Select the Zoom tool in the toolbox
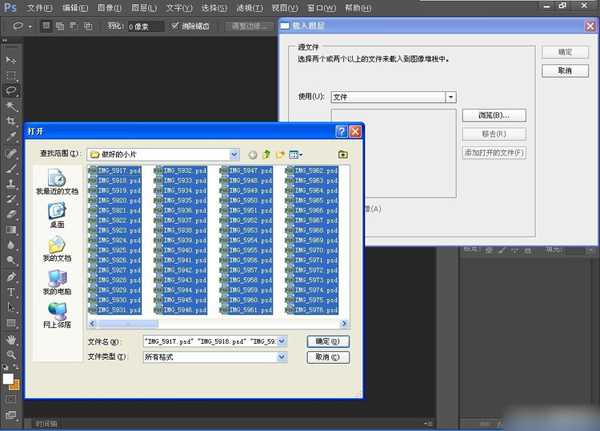Screen dimensions: 600x431 pyautogui.click(x=12, y=354)
